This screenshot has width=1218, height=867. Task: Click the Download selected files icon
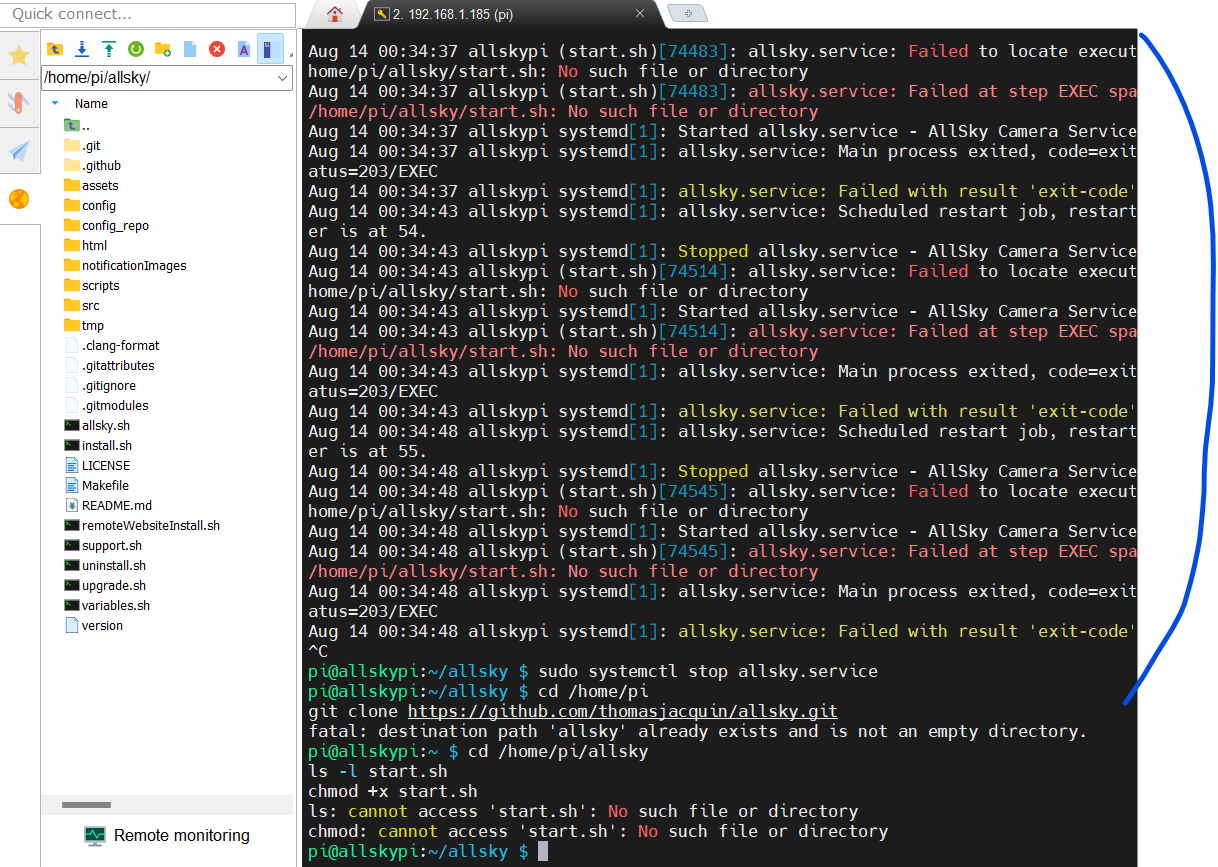click(x=82, y=48)
